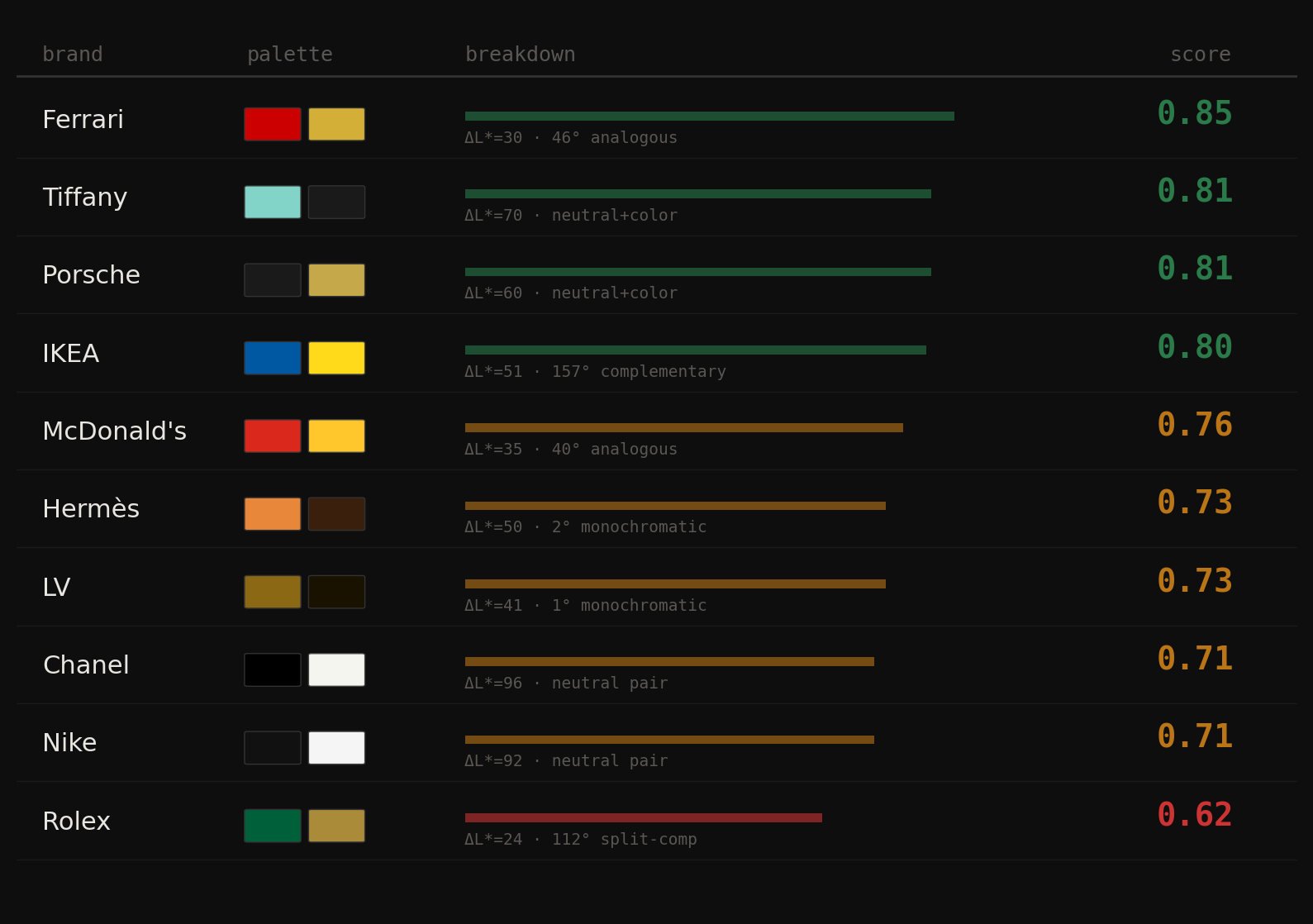The image size is (1313, 924).
Task: Click Rolex's 0.62 score
Action: pos(1195,816)
